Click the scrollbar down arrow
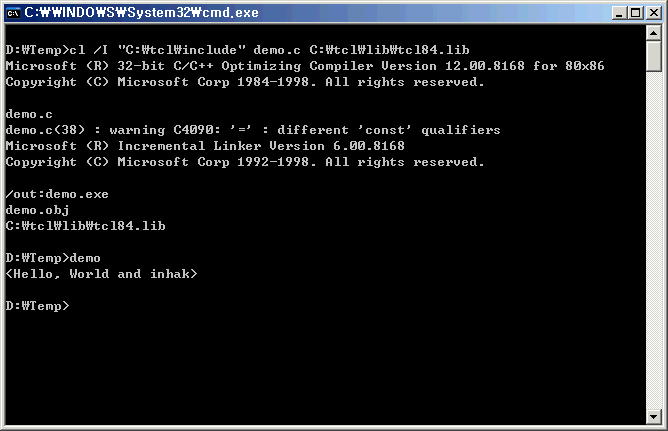The image size is (668, 431). pos(654,416)
